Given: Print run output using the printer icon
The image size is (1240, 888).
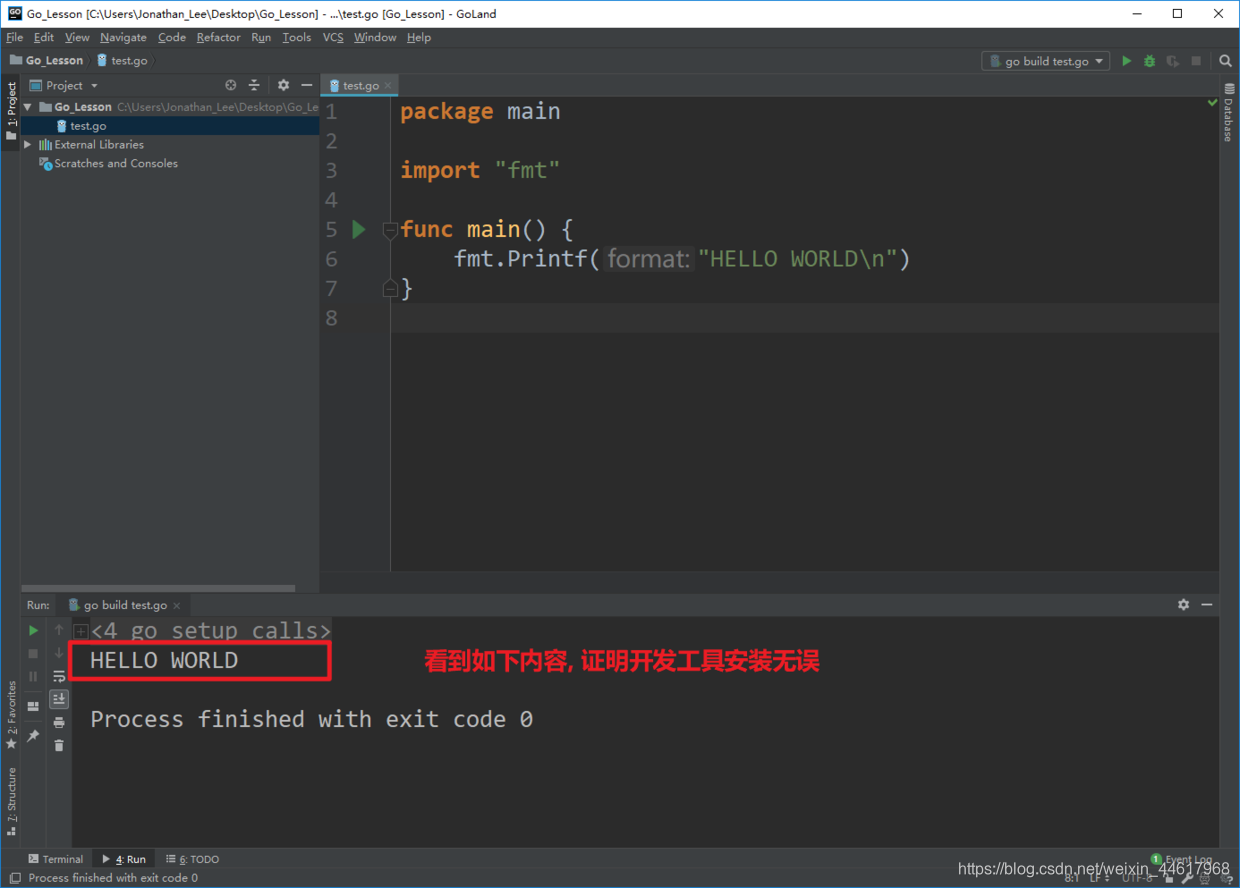Looking at the screenshot, I should pyautogui.click(x=59, y=722).
